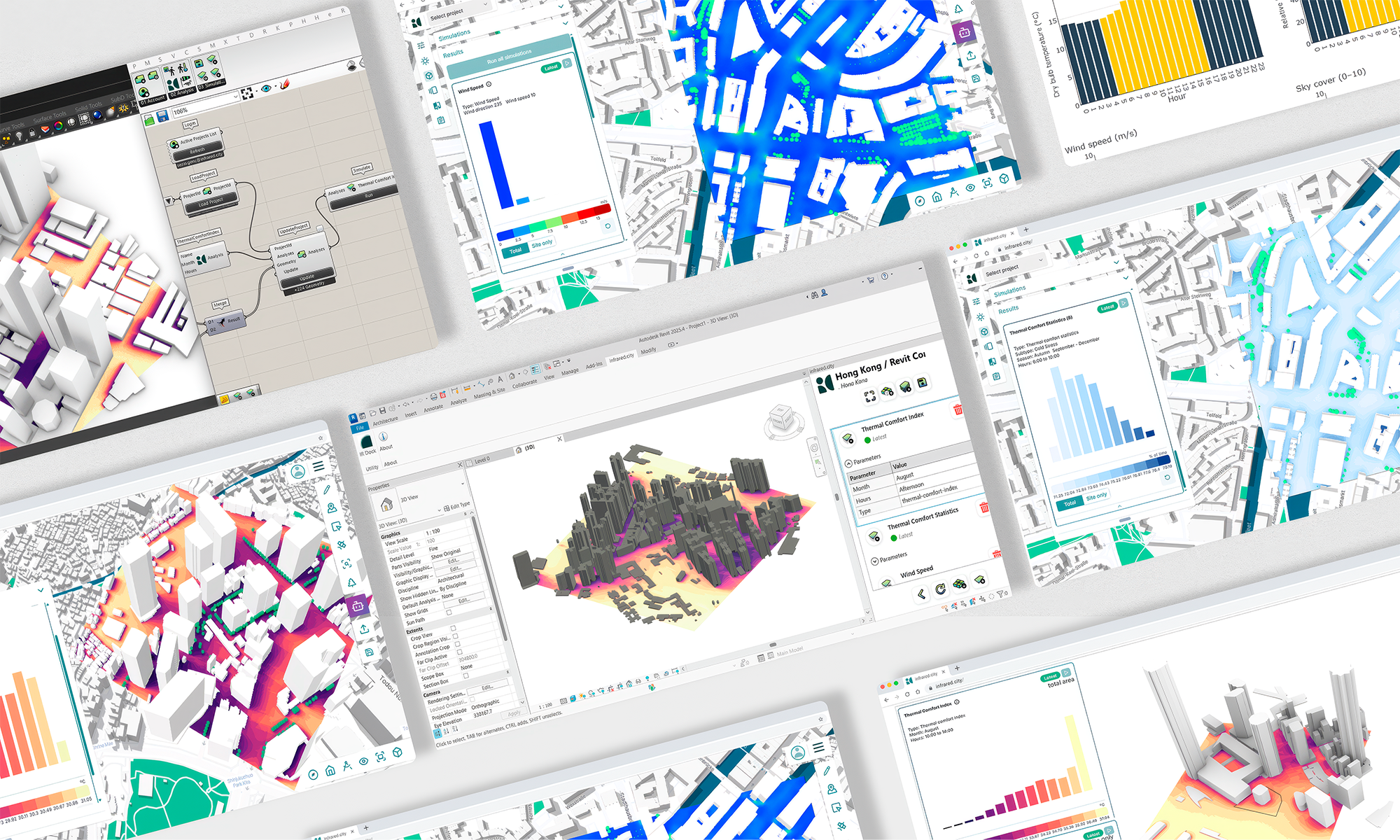The image size is (1400, 840).
Task: Open the hamburger menu in Hong Kong map window
Action: [318, 466]
